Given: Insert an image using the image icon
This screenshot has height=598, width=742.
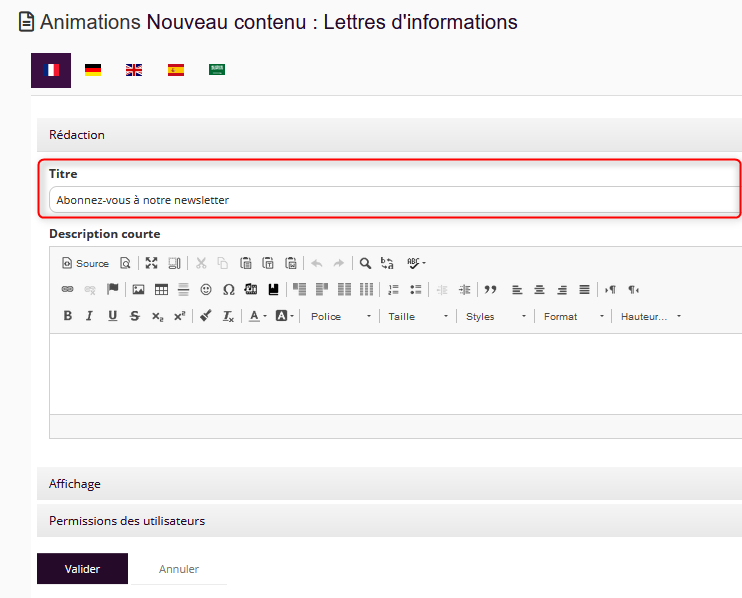Looking at the screenshot, I should click(x=138, y=289).
